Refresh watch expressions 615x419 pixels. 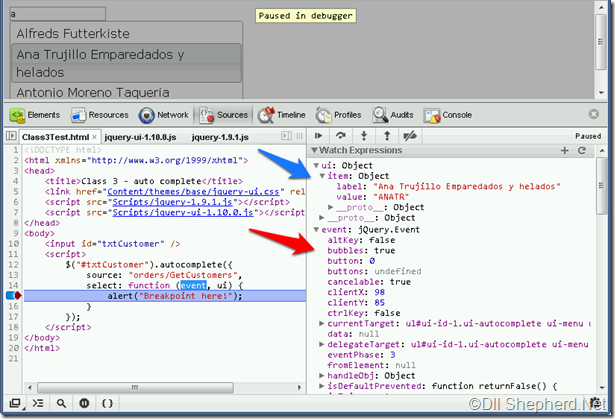coord(582,150)
